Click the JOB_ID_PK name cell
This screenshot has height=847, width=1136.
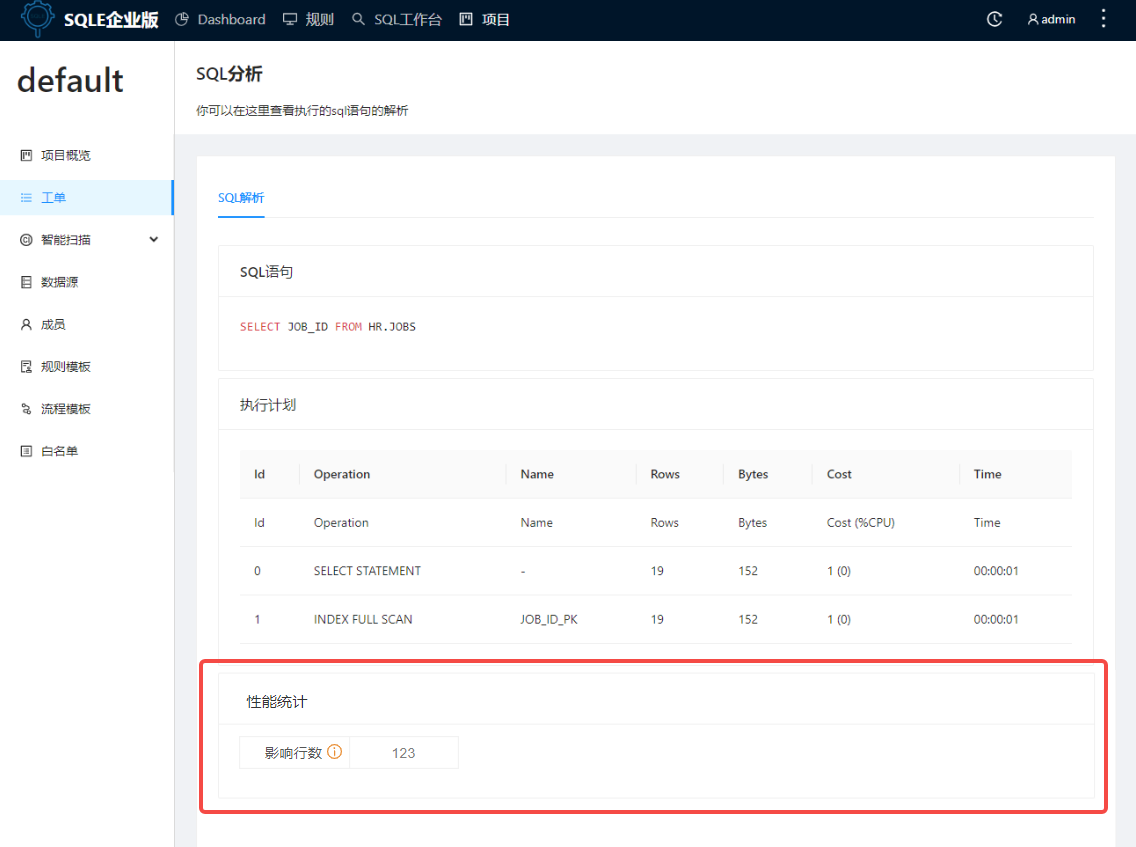click(x=549, y=619)
